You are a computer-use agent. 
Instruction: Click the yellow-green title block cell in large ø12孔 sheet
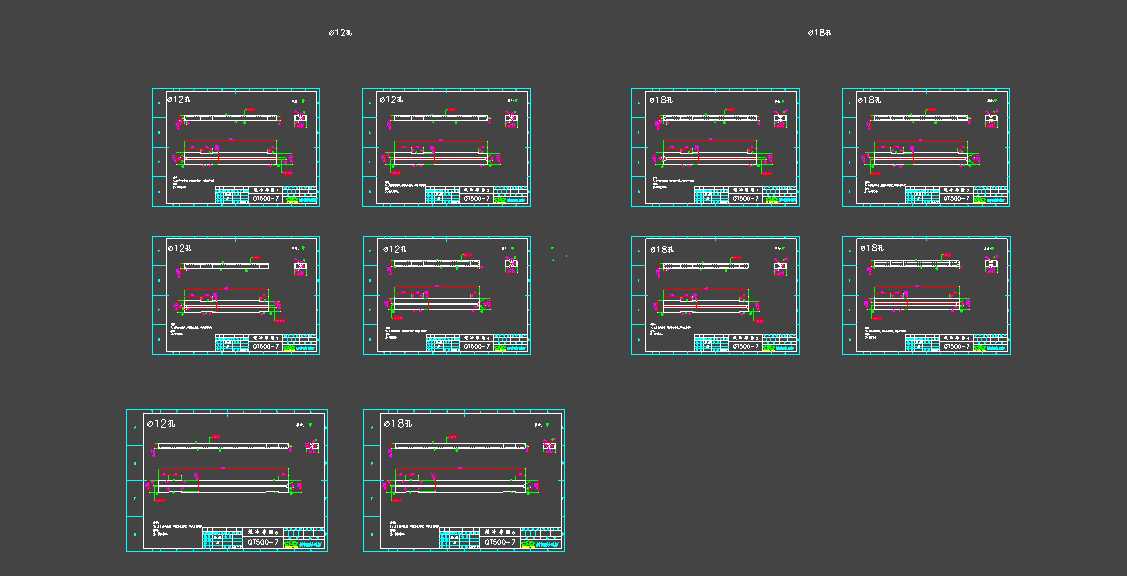click(x=291, y=545)
